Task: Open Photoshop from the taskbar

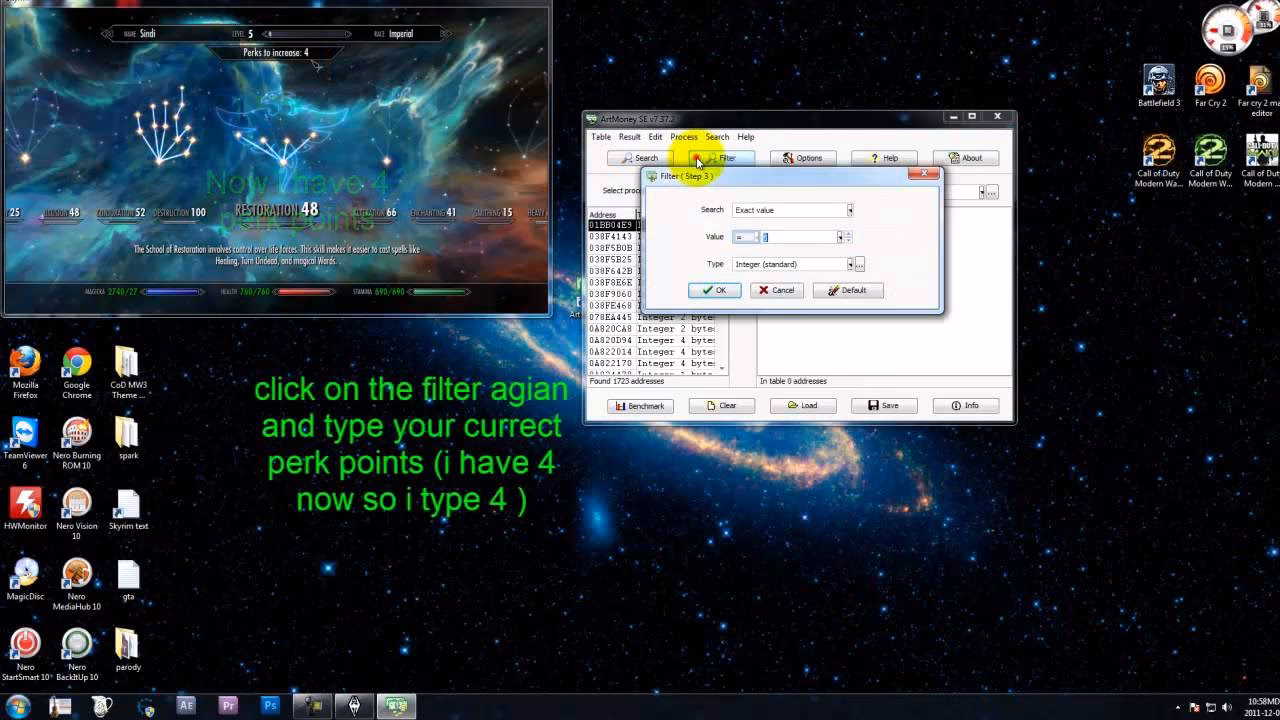Action: [270, 706]
